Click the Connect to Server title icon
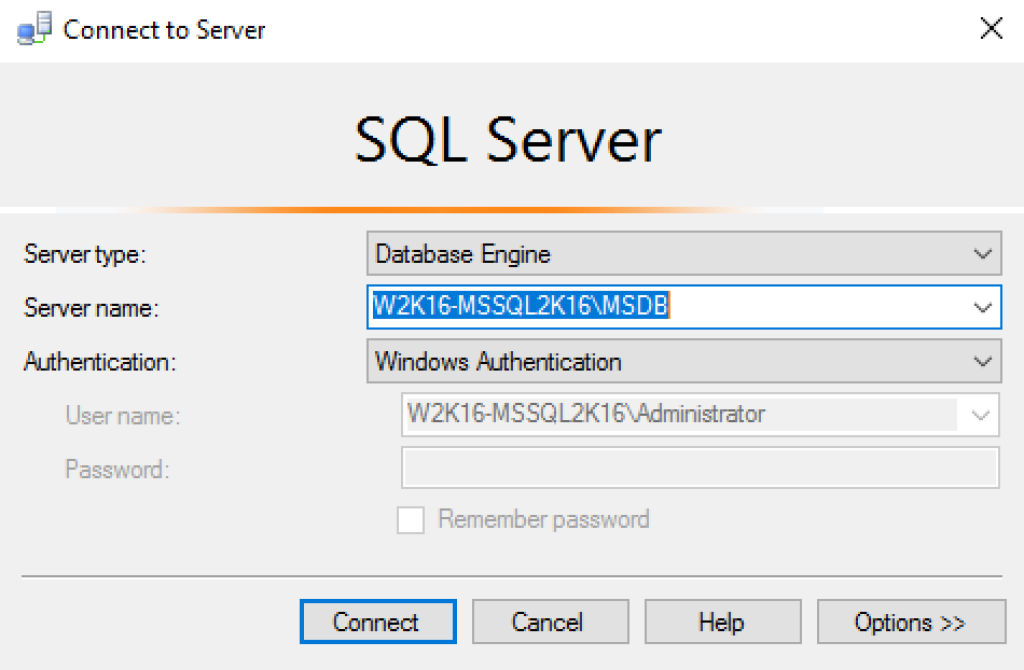This screenshot has width=1024, height=670. pos(34,29)
